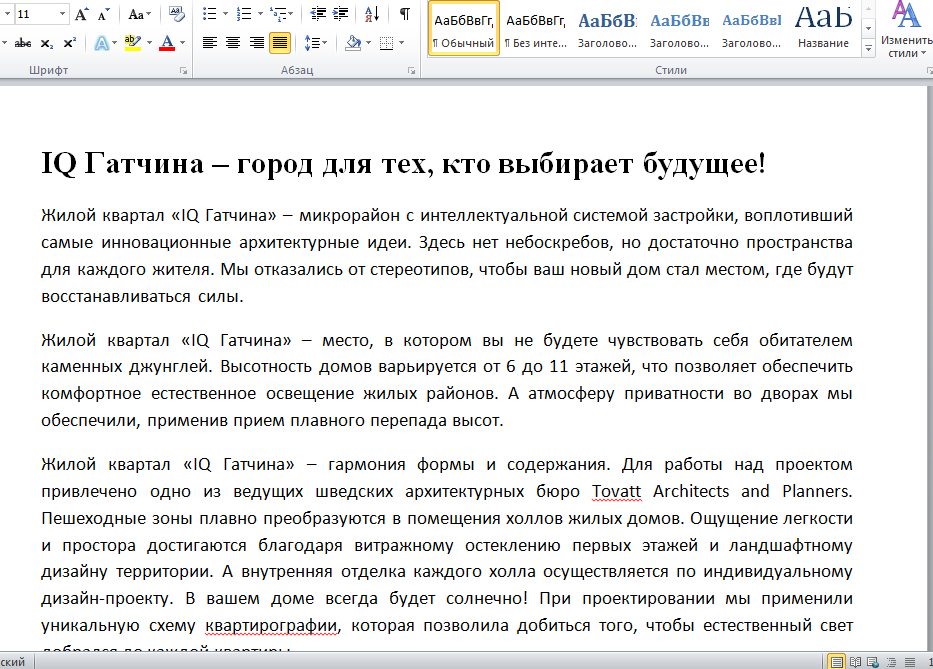Select the Без интервала style
This screenshot has width=933, height=669.
536,28
